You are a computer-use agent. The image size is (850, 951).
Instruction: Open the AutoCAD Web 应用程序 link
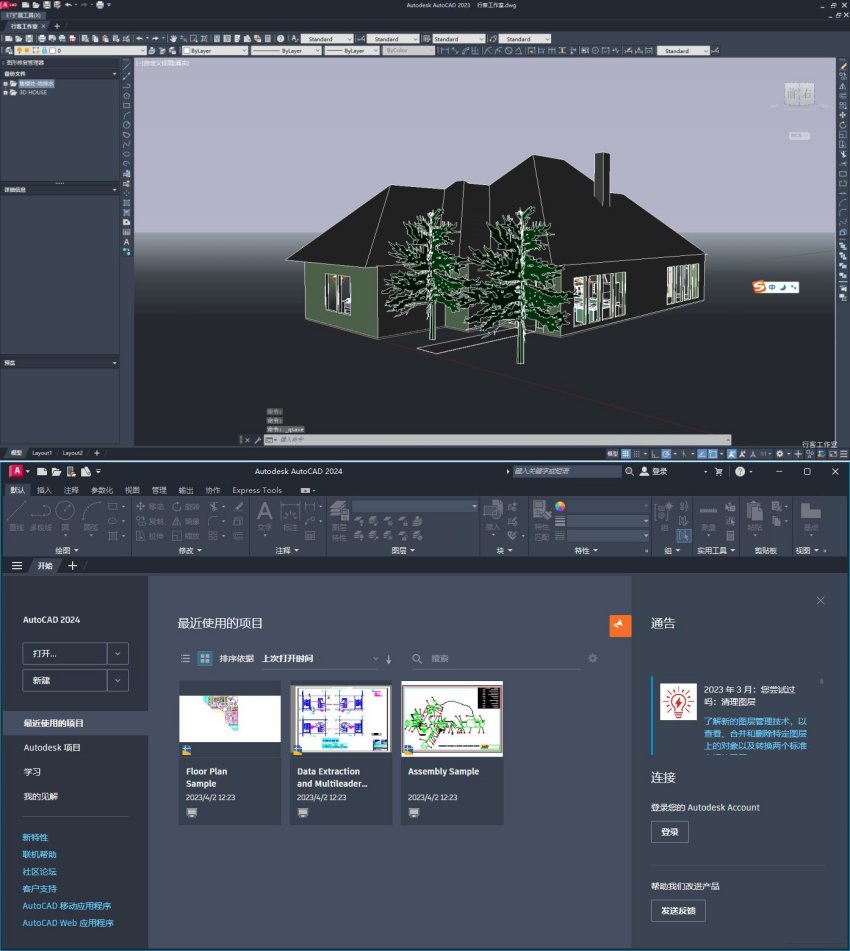[68, 923]
